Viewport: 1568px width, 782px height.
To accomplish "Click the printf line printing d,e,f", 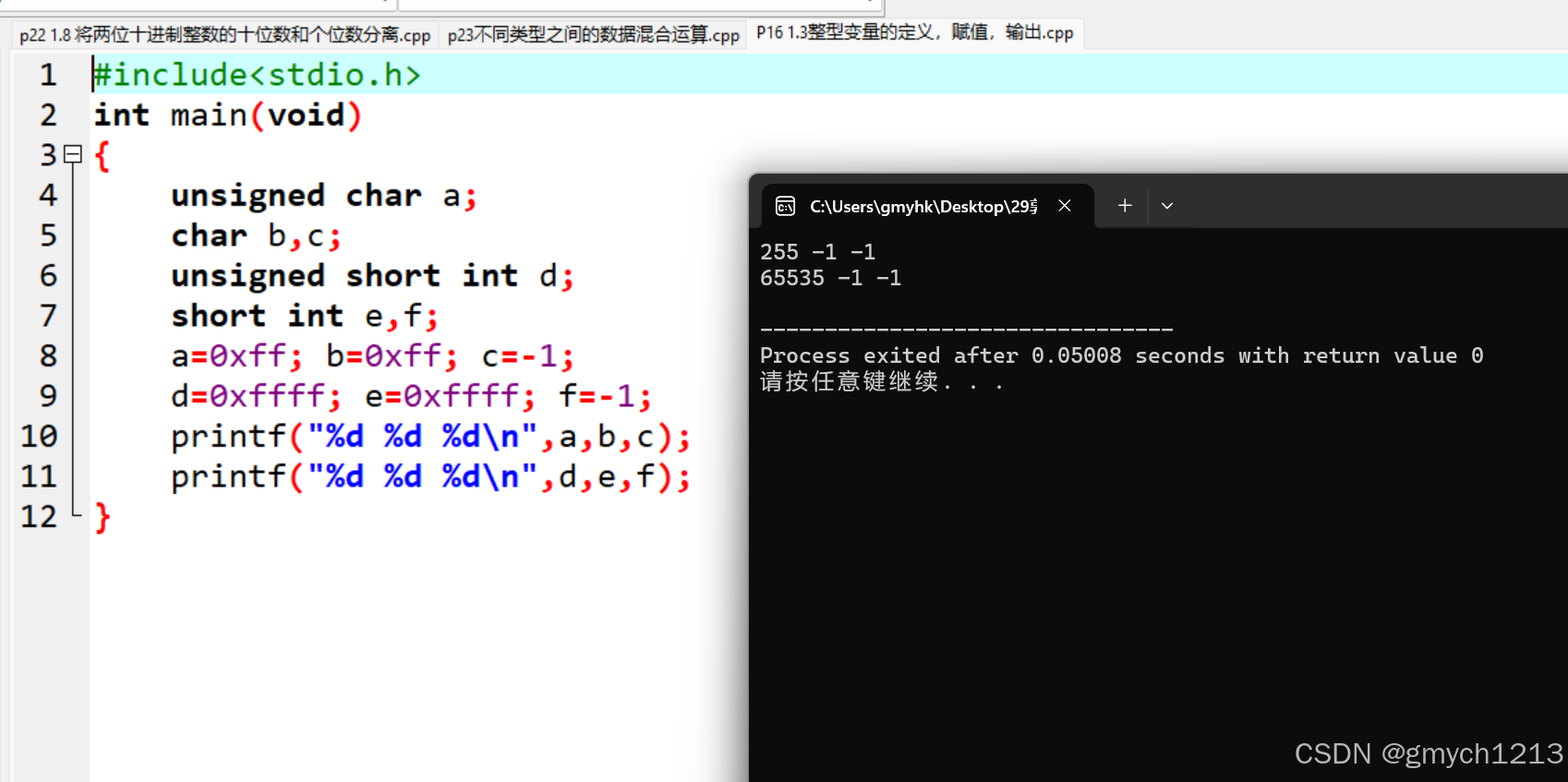I will [x=431, y=477].
